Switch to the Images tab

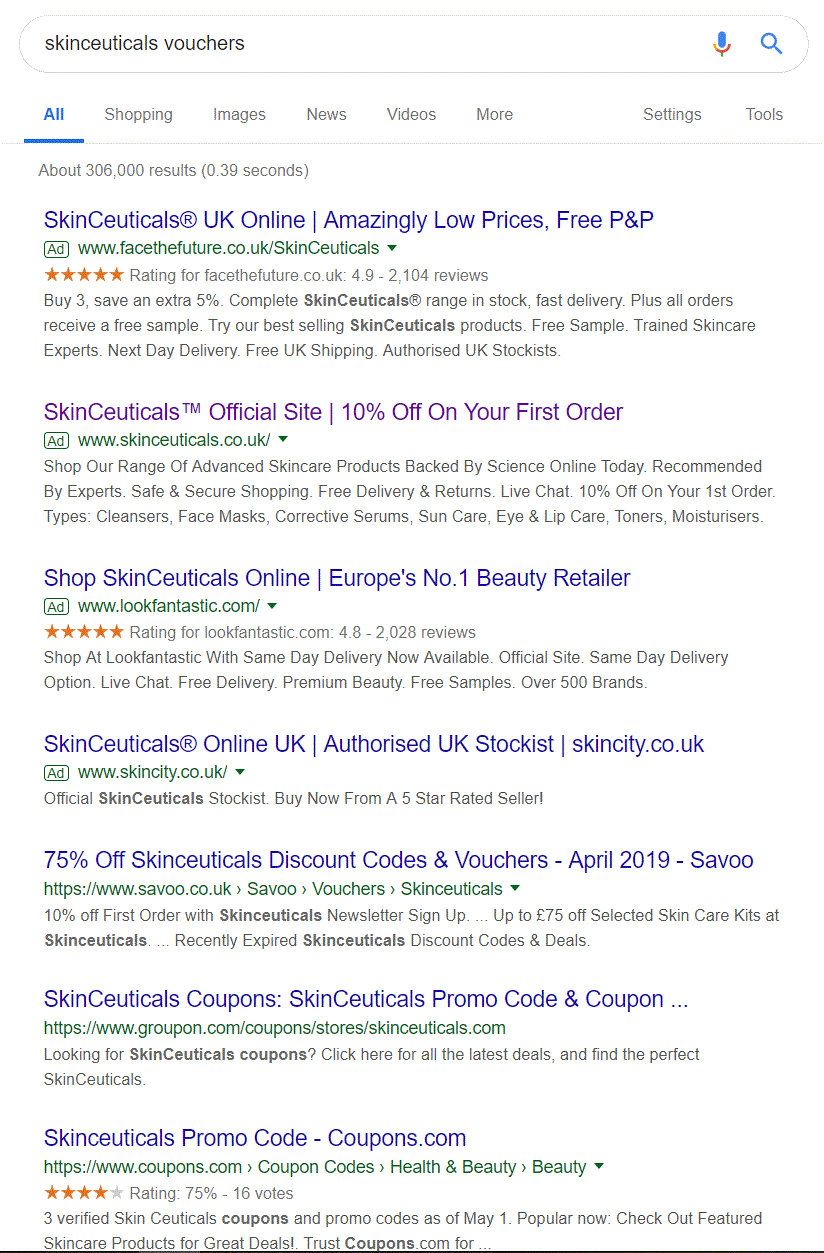239,114
